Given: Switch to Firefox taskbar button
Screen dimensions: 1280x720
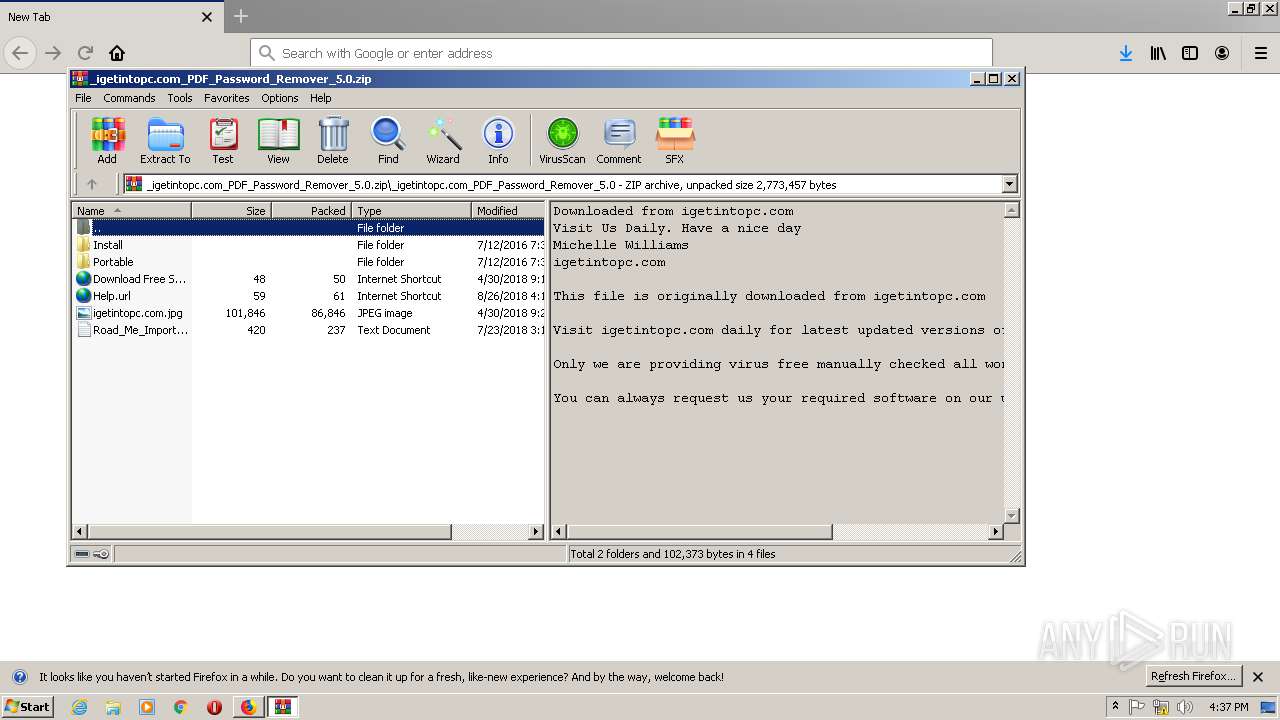Looking at the screenshot, I should [x=248, y=707].
